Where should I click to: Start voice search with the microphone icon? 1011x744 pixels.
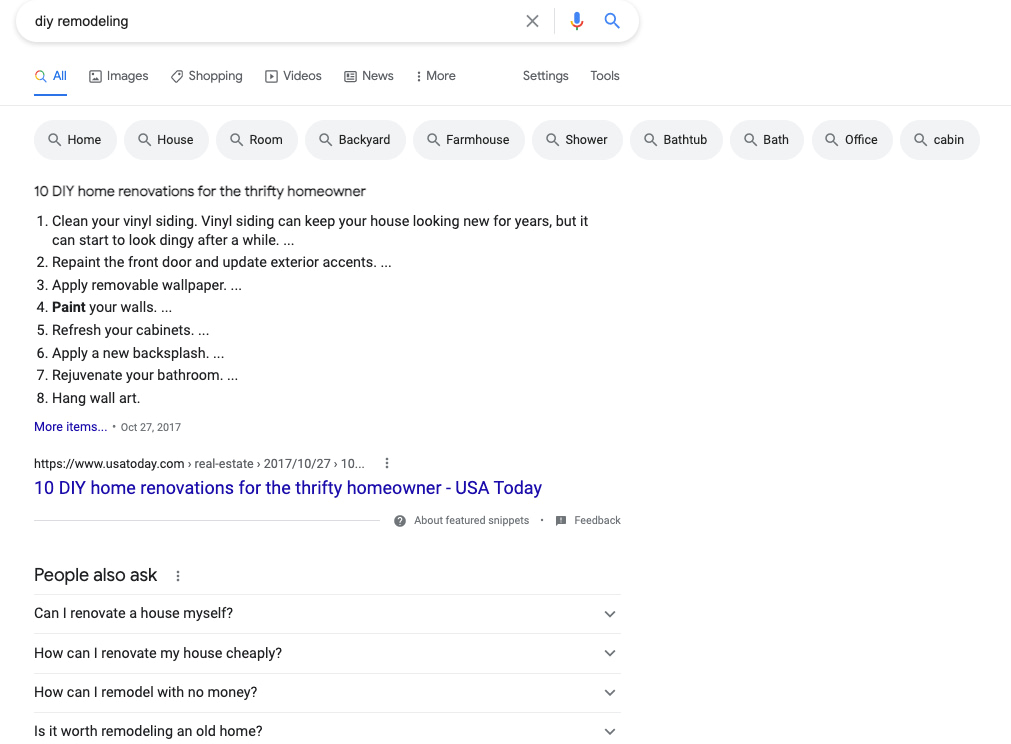click(x=576, y=21)
